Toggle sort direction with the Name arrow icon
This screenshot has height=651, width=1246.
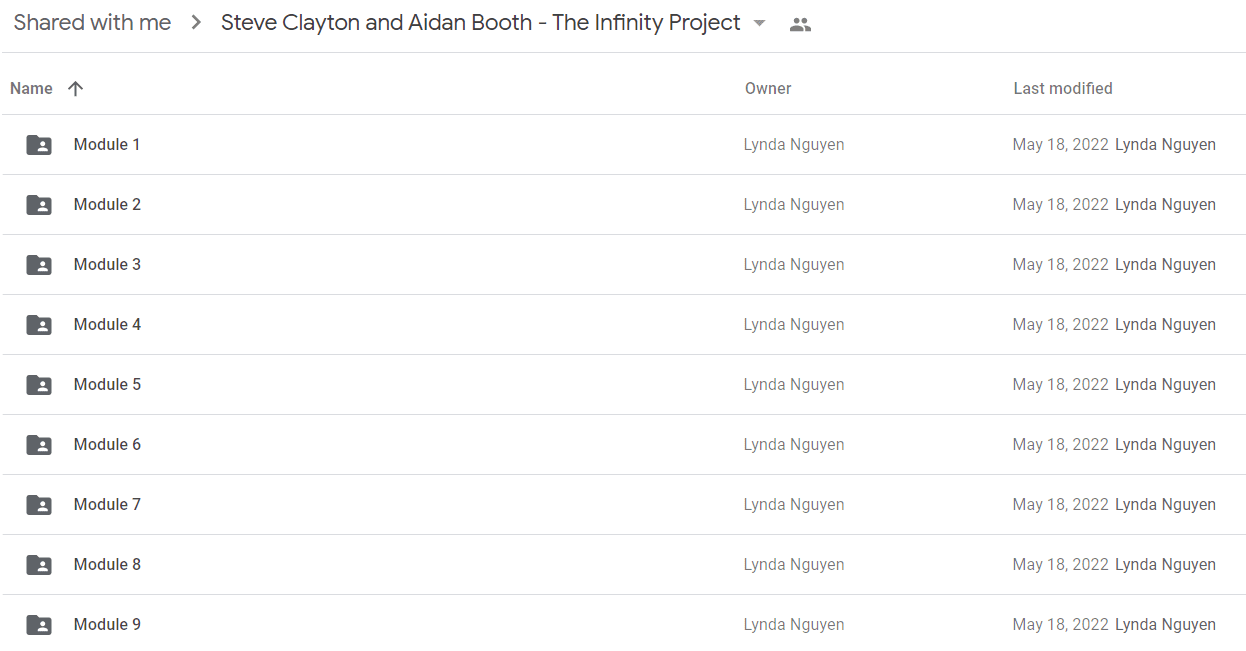75,88
